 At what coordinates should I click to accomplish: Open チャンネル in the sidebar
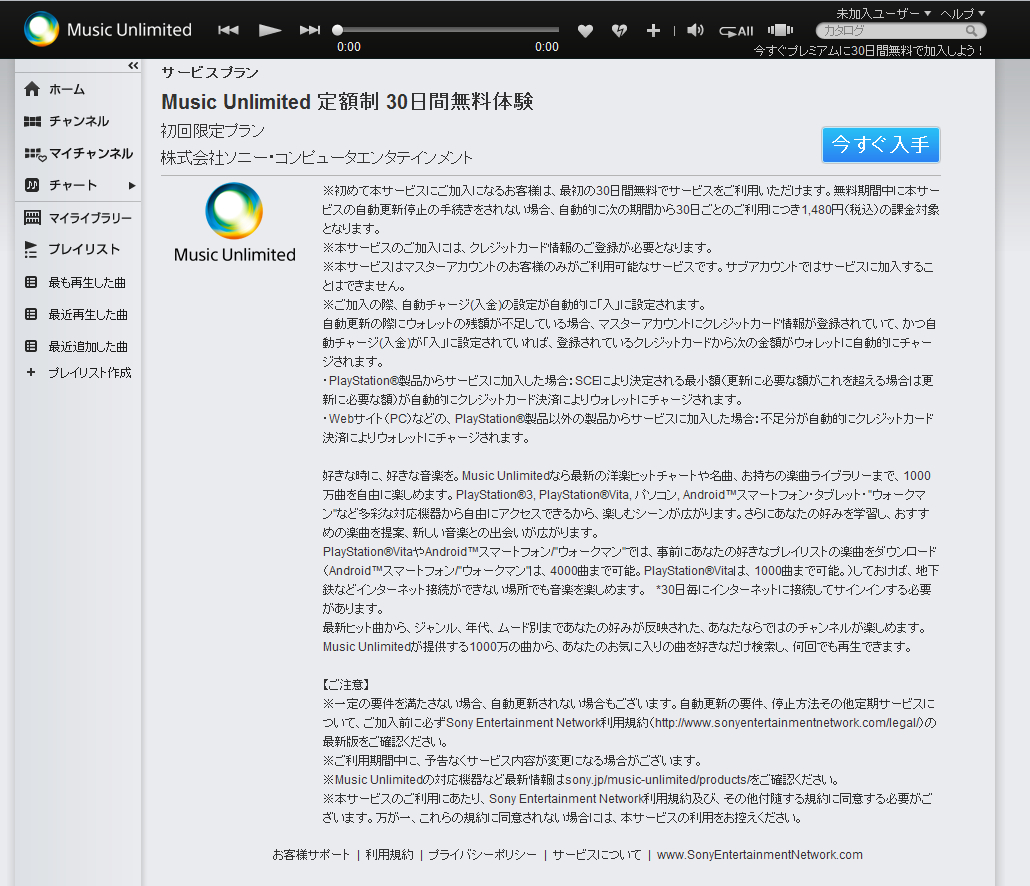coord(79,122)
